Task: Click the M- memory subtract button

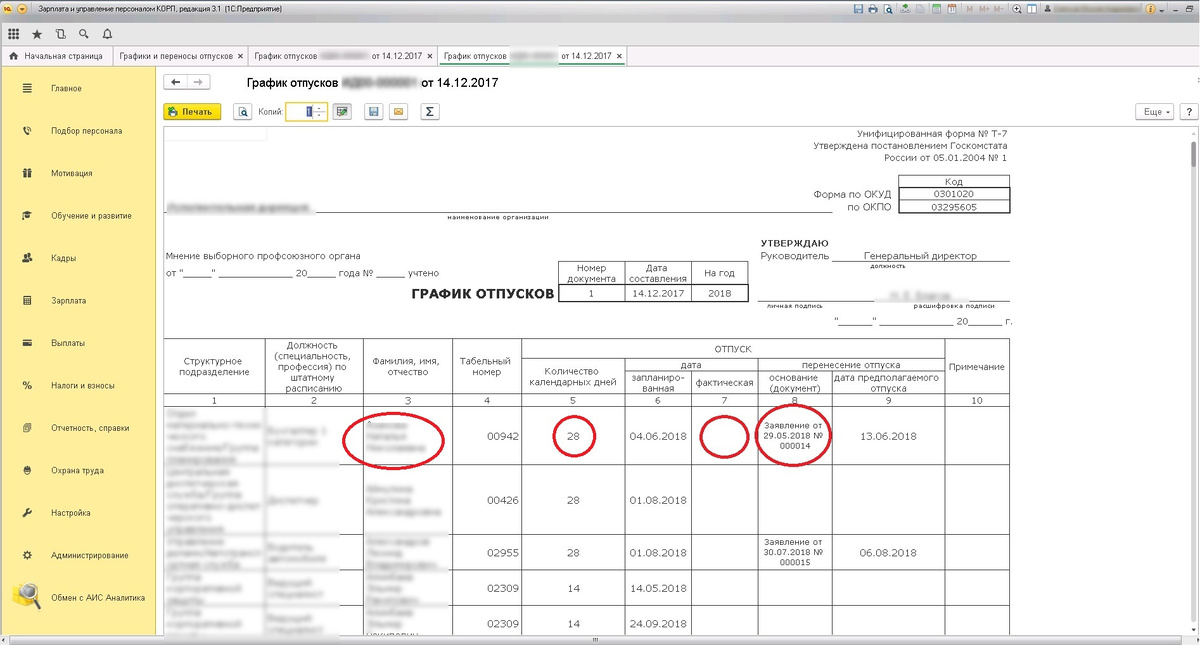Action: (999, 9)
